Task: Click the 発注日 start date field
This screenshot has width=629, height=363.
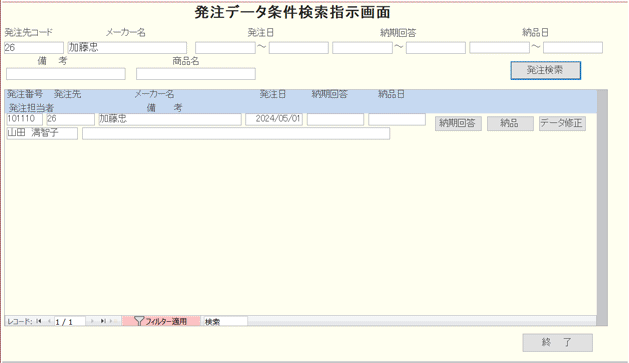Action: [x=225, y=48]
